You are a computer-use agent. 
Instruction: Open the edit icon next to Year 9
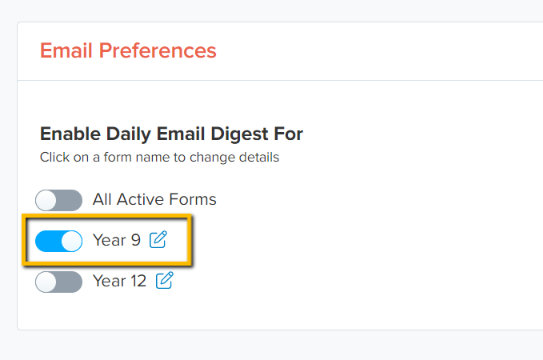coord(158,240)
